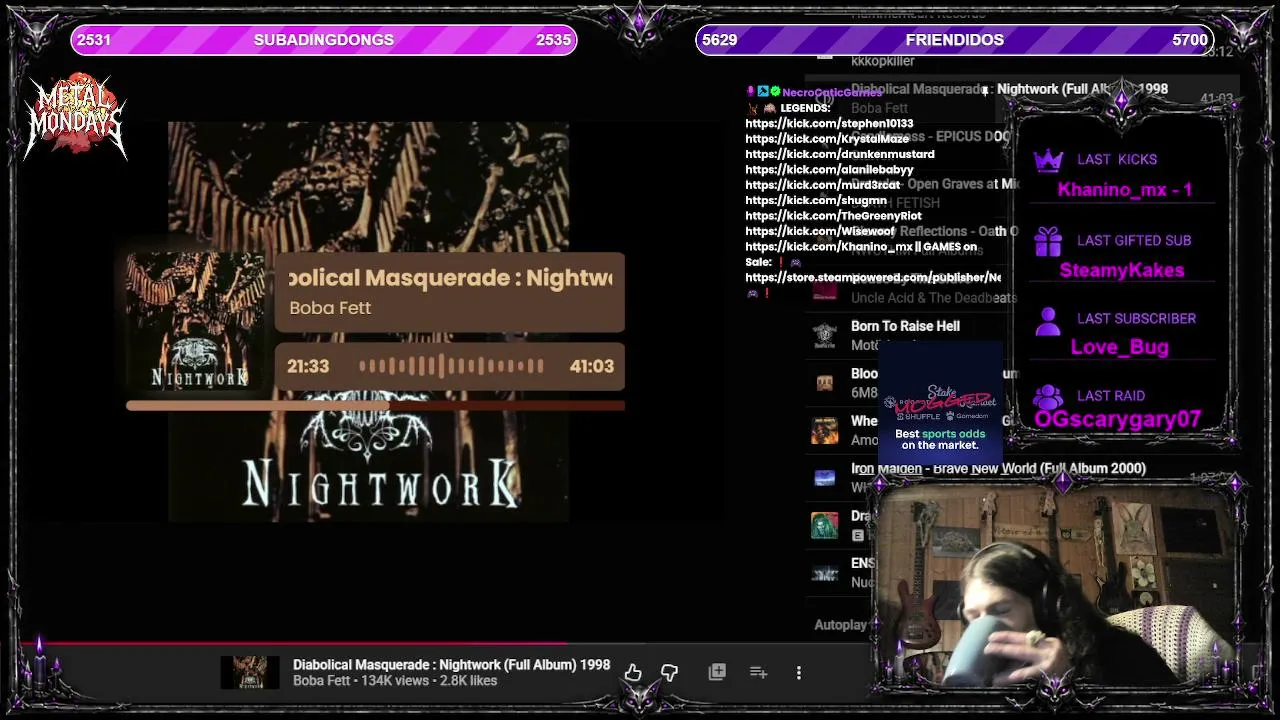The image size is (1280, 720).
Task: Click the video title in the bottom player bar
Action: pos(451,665)
